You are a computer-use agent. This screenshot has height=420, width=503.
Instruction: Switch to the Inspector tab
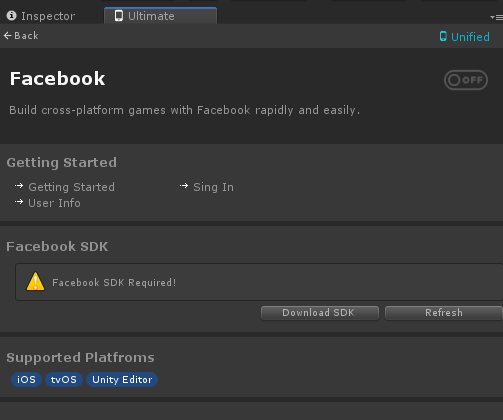tap(42, 16)
